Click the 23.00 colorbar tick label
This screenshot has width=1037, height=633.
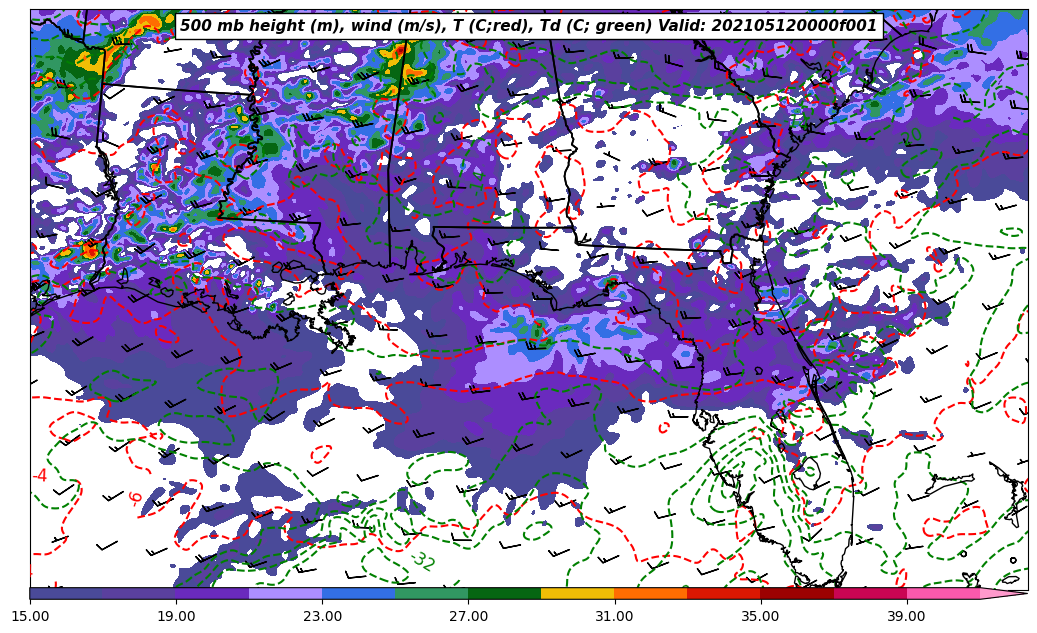(322, 616)
